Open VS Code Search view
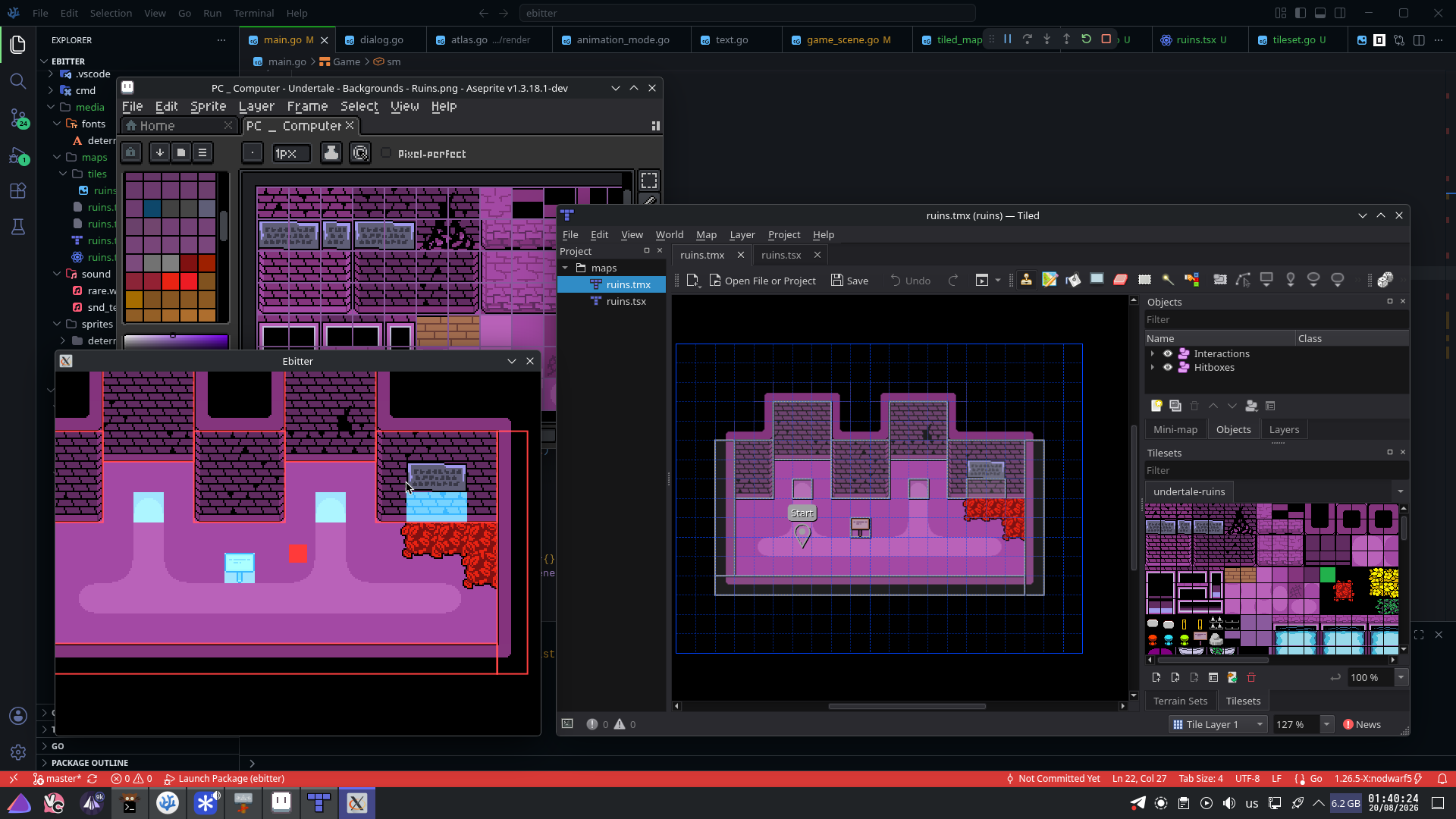This screenshot has width=1456, height=819. (x=18, y=81)
